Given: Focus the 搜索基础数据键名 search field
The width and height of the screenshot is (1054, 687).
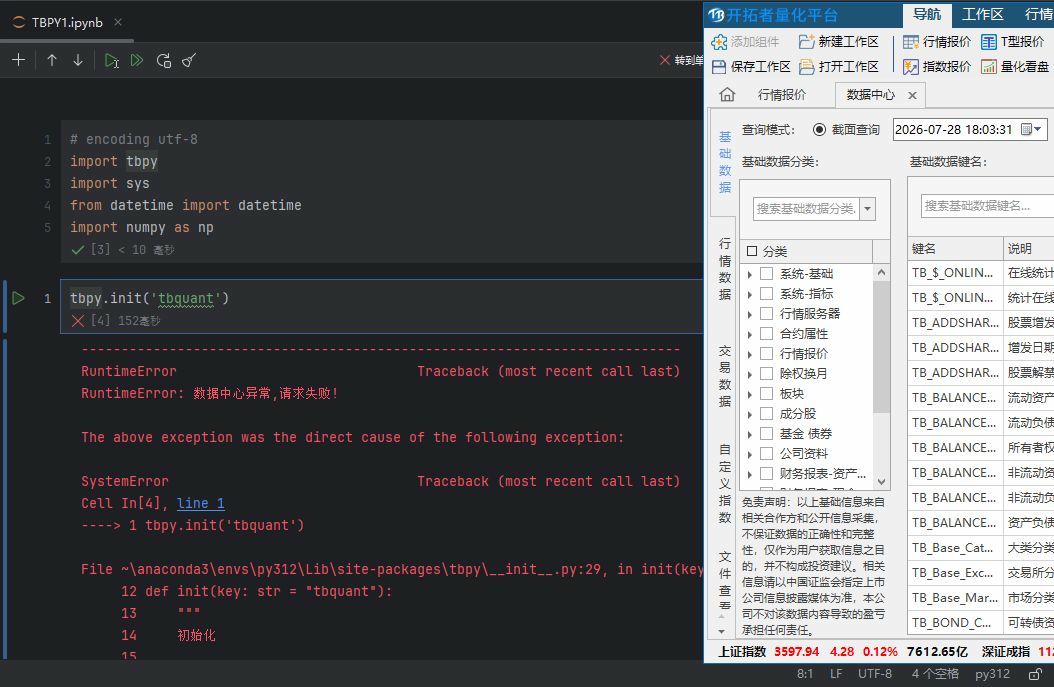Looking at the screenshot, I should (987, 206).
